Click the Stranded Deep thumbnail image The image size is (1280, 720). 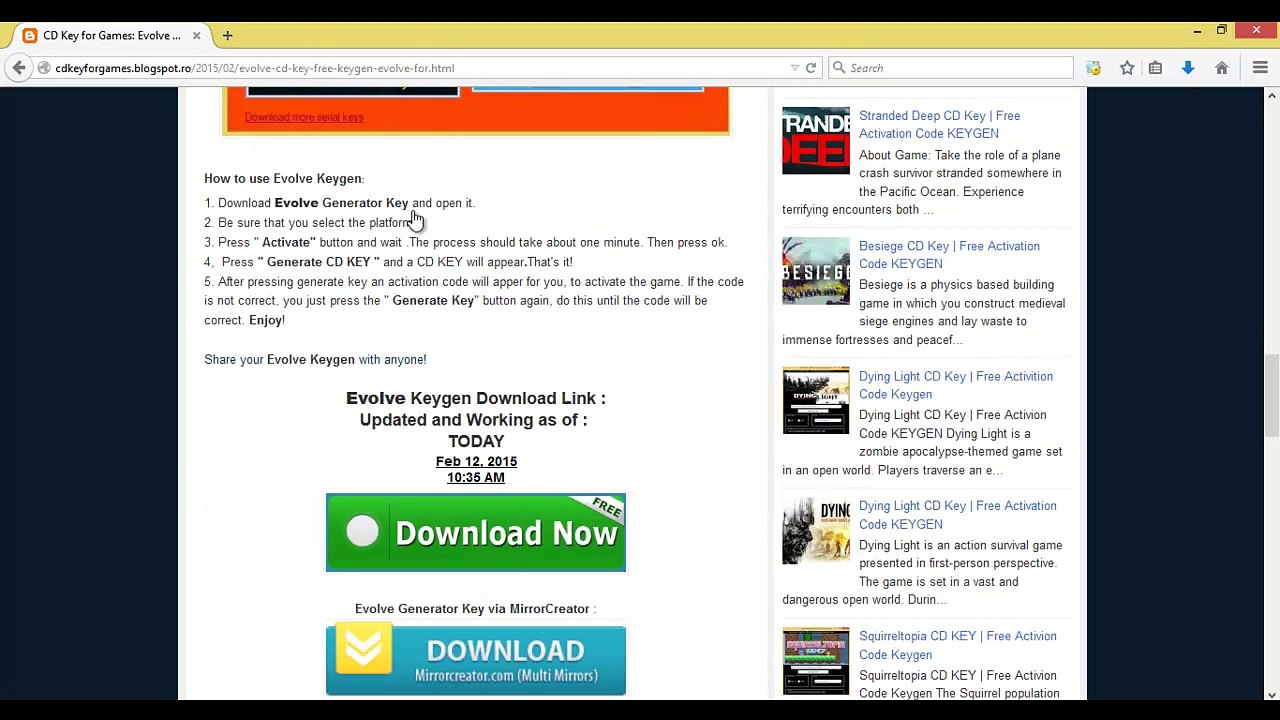816,141
